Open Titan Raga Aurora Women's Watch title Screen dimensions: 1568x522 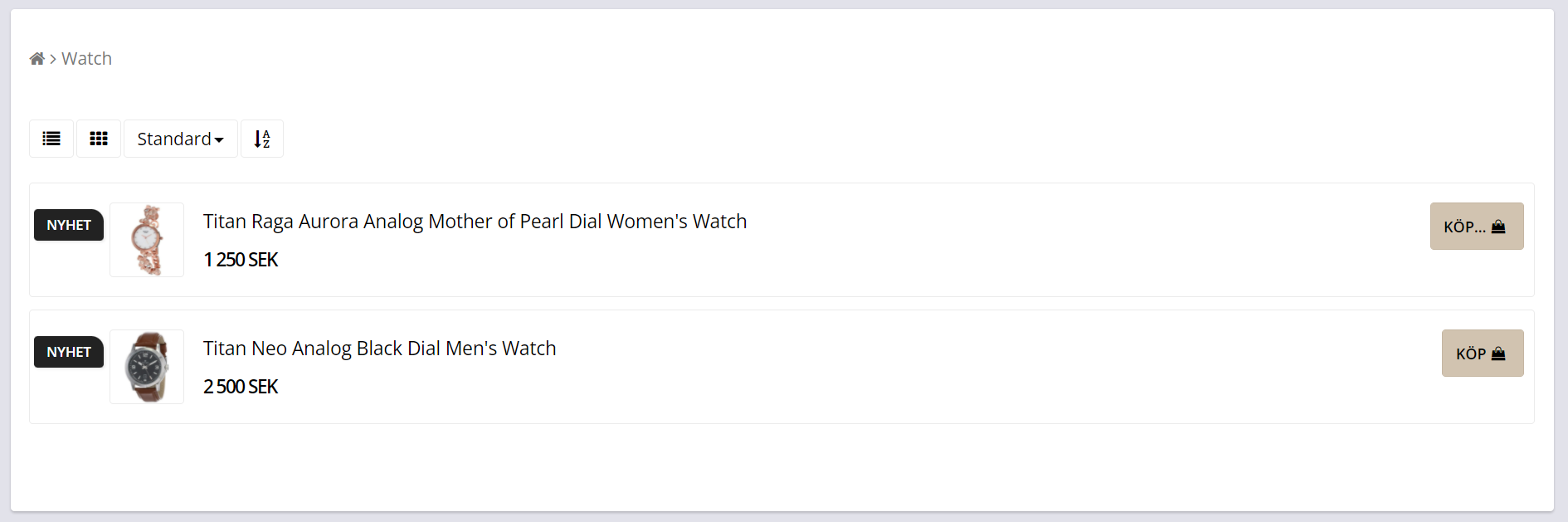[475, 222]
